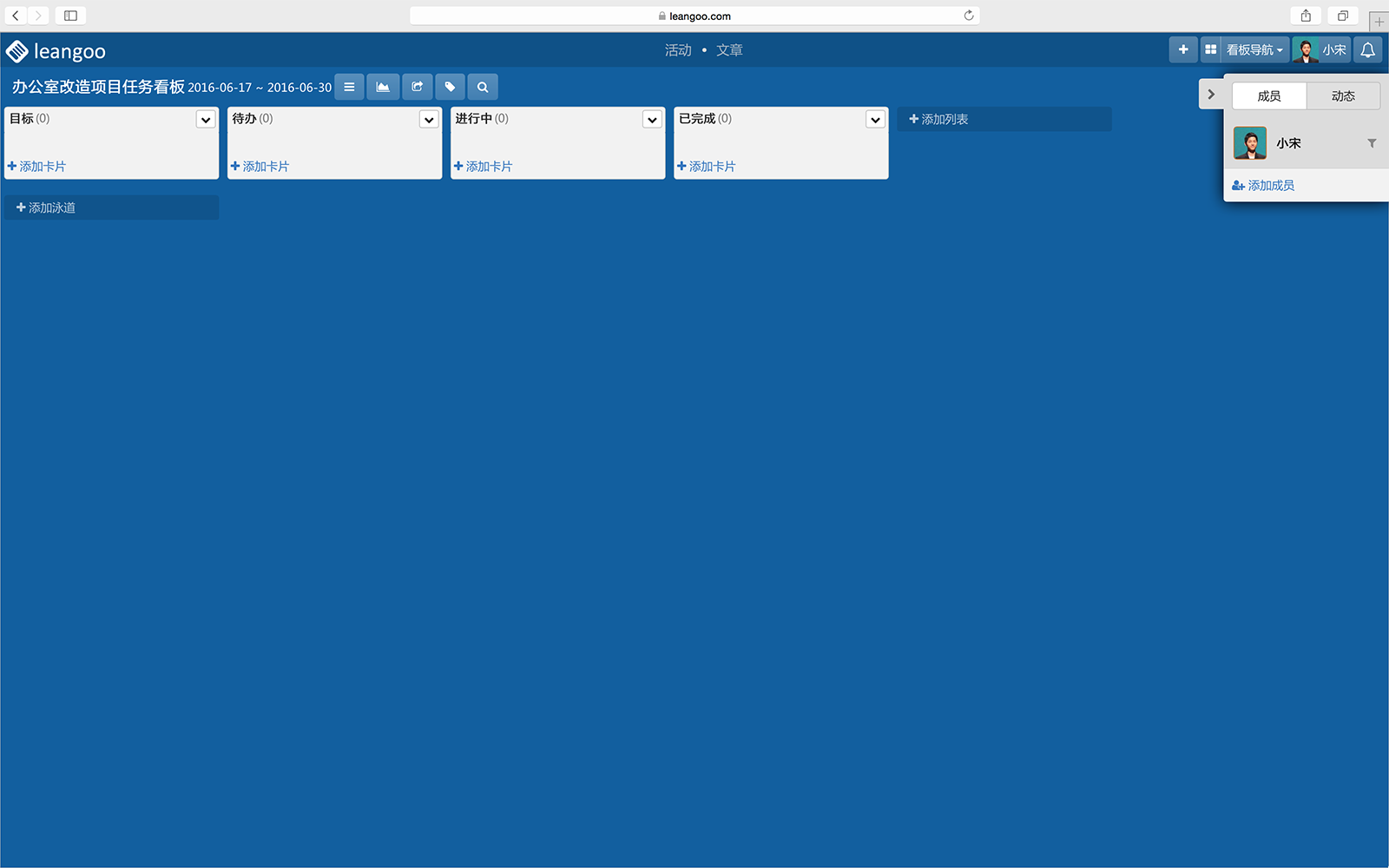The width and height of the screenshot is (1389, 868).
Task: Click the board date range 2016-06-17 ~ 2016-06-30
Action: point(260,88)
